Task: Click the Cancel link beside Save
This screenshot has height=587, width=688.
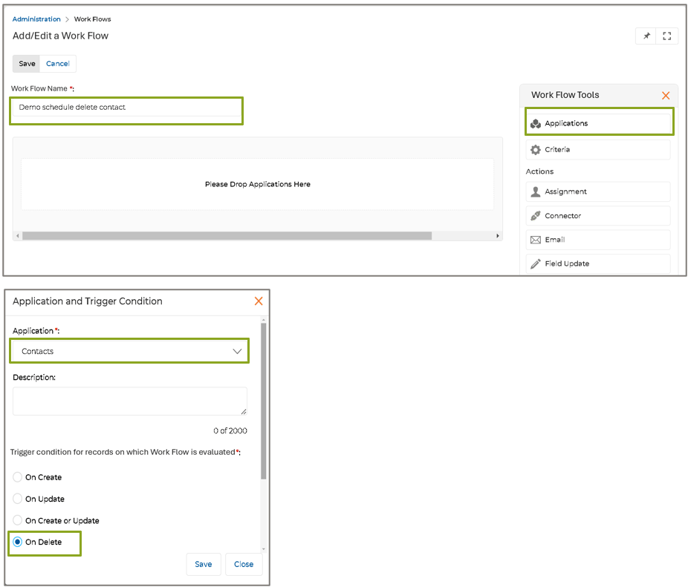Action: click(58, 64)
